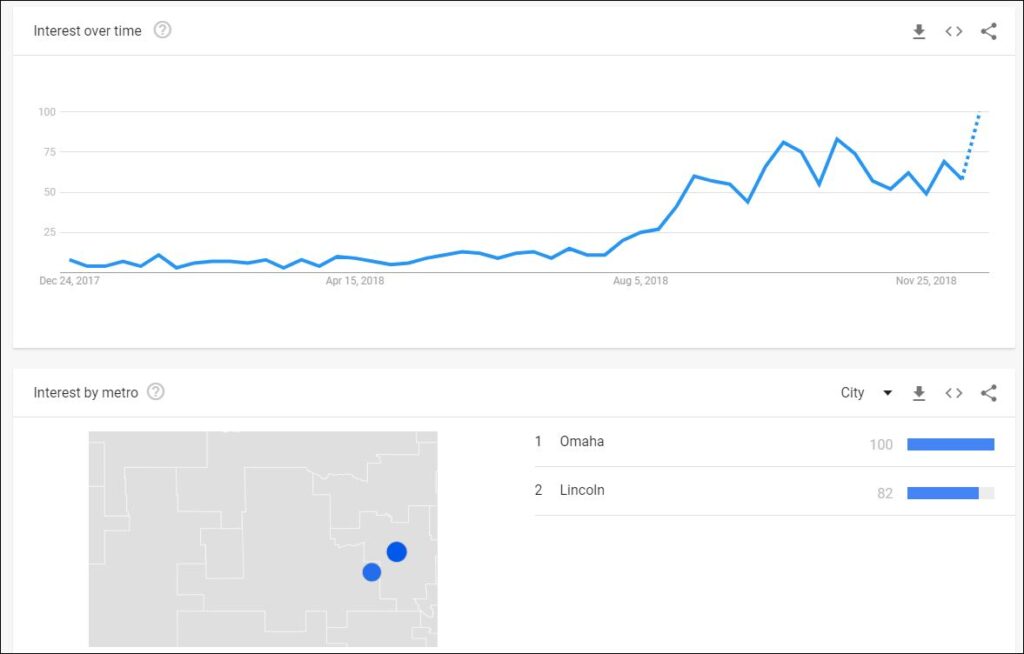This screenshot has height=654, width=1024.
Task: Click the Interest by metro heading
Action: pyautogui.click(x=85, y=393)
